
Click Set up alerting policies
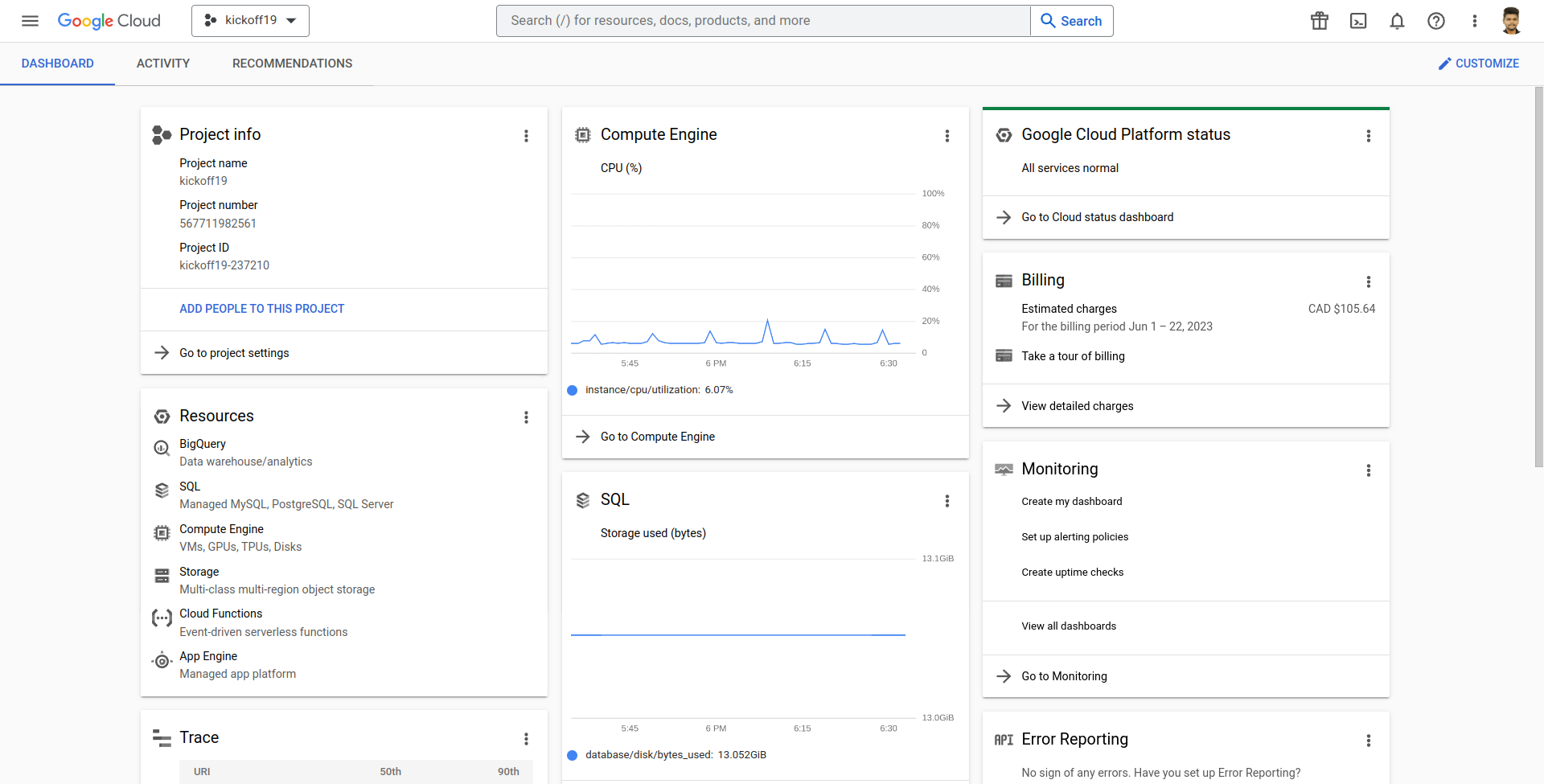(x=1075, y=536)
